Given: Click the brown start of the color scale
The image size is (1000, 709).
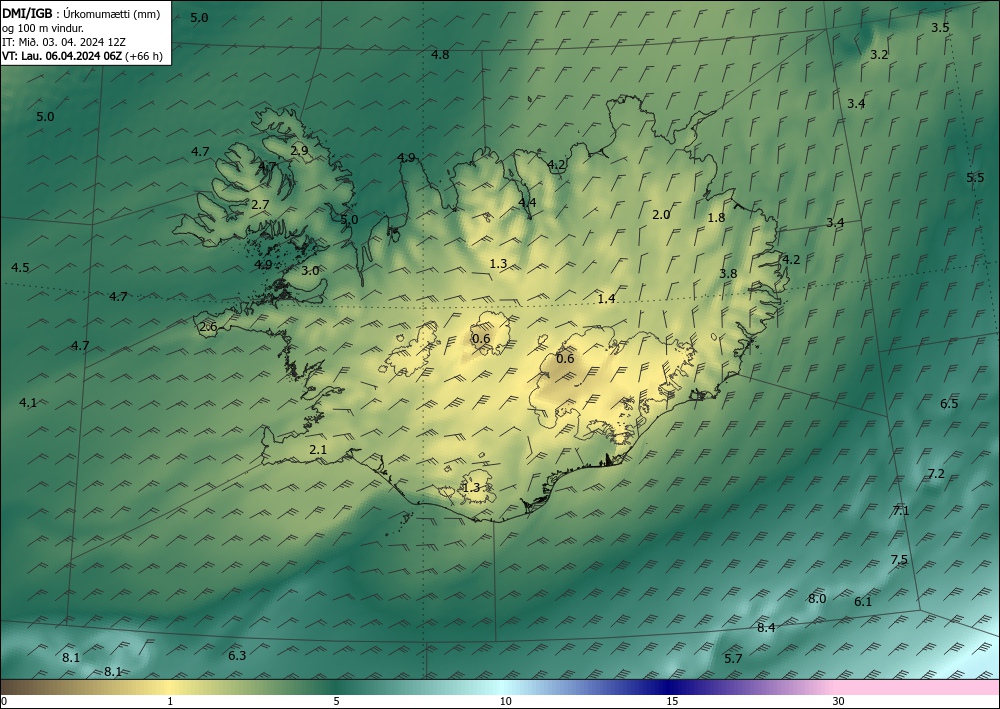Looking at the screenshot, I should 26,687.
